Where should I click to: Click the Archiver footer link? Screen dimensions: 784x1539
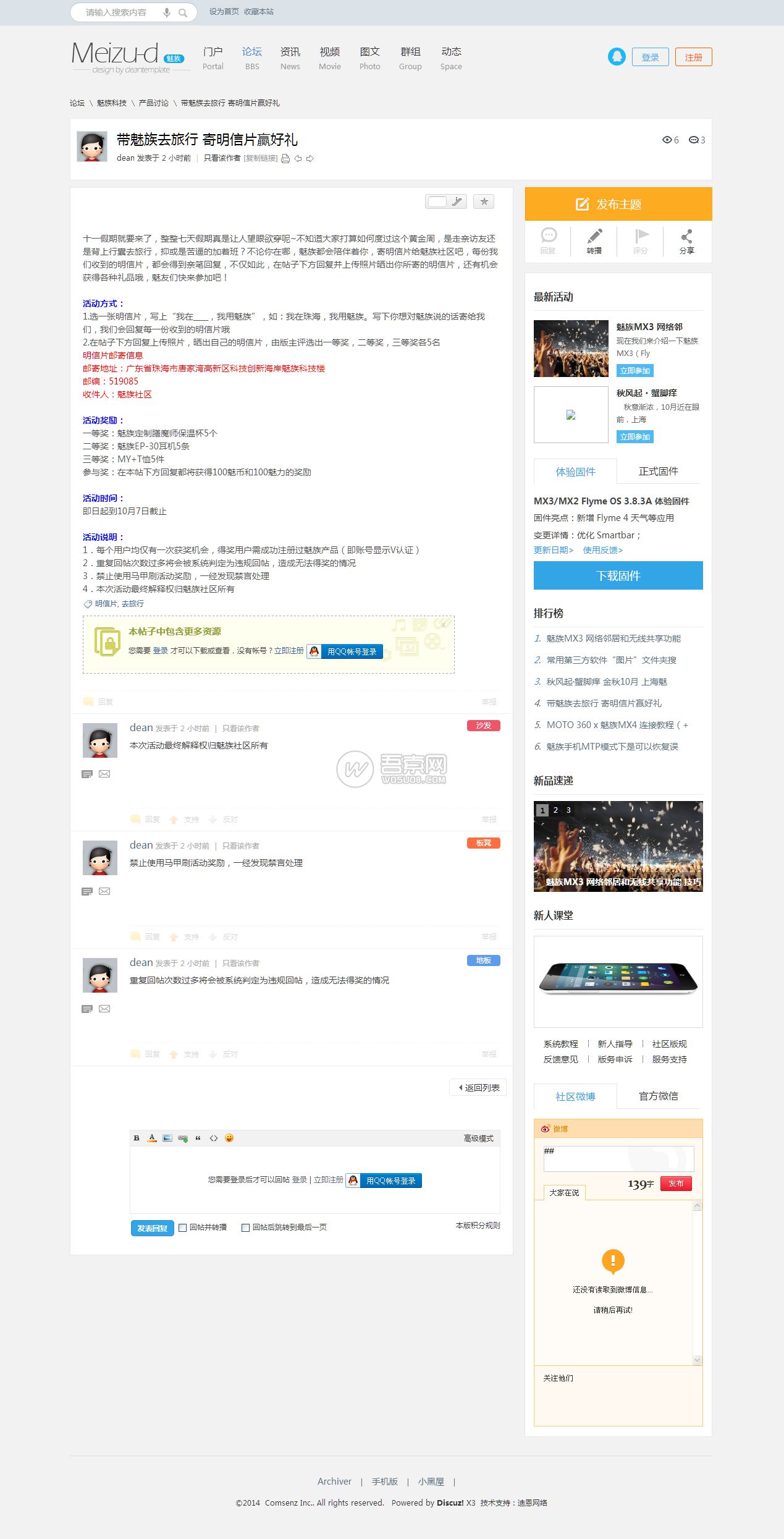coord(334,1481)
